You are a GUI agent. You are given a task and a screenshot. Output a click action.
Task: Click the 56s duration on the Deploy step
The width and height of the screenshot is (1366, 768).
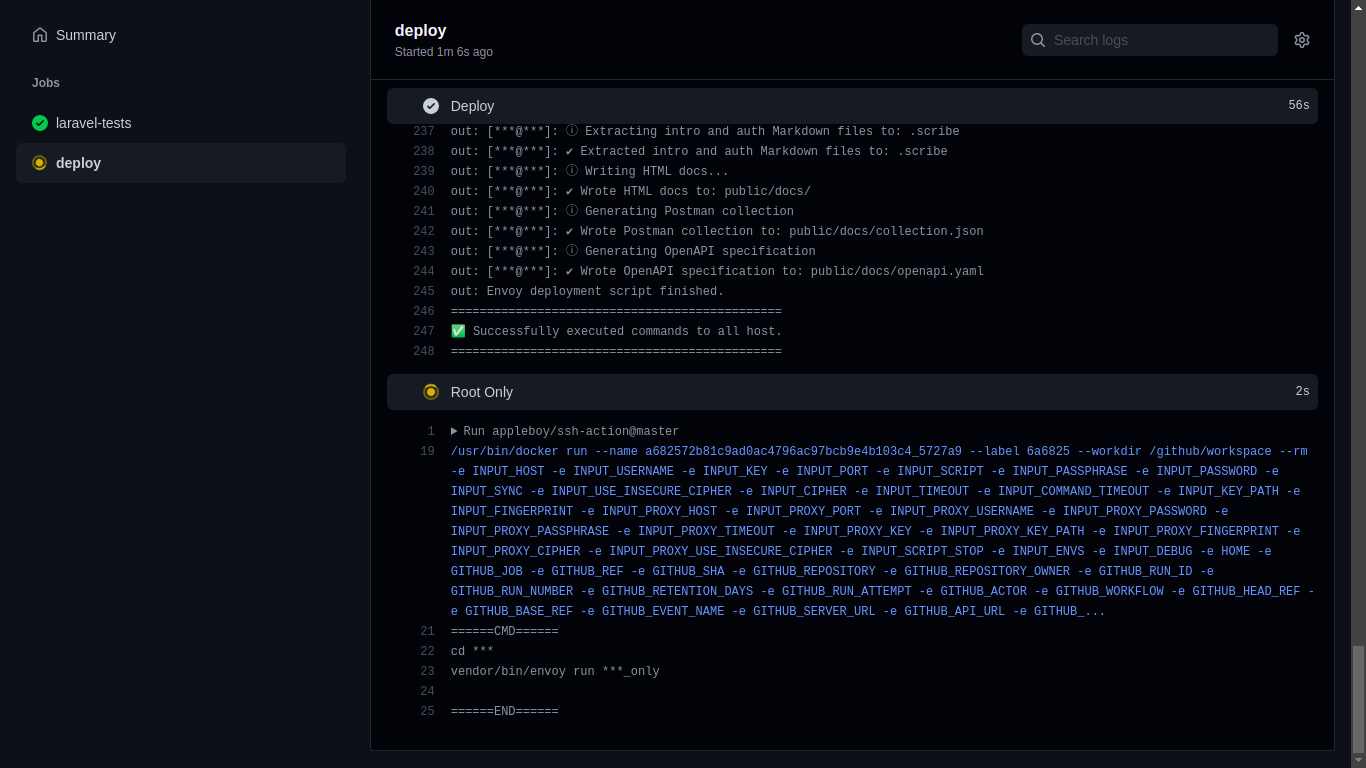pos(1299,106)
